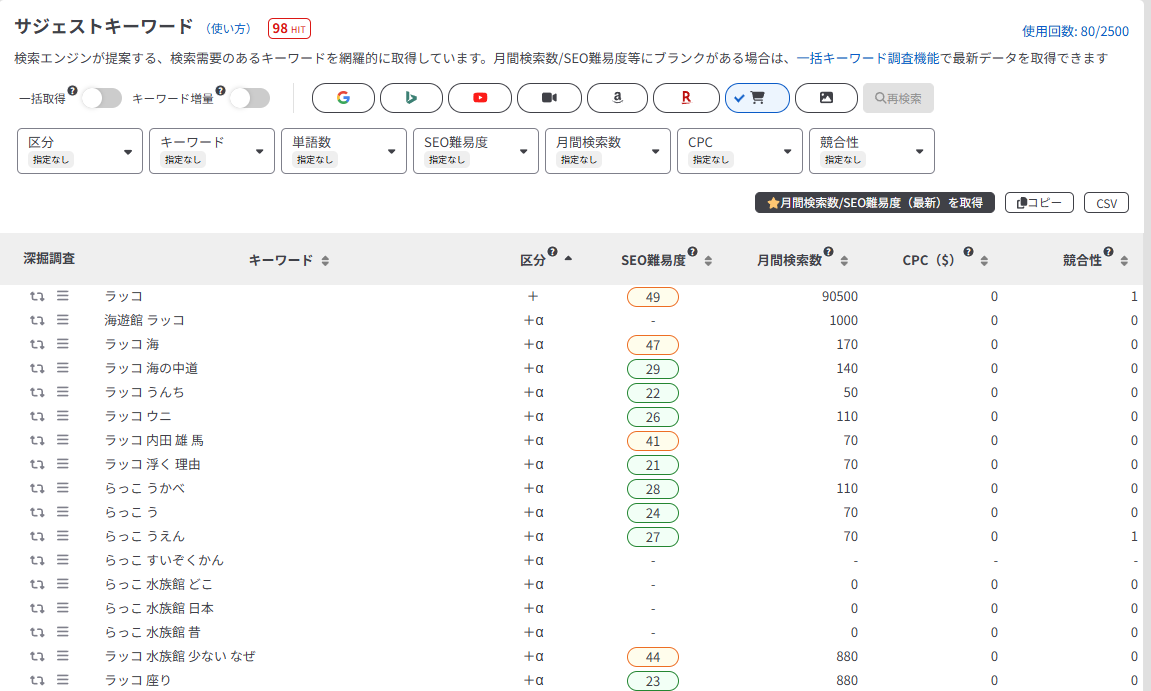
Task: Select the image search suggest source button
Action: pos(826,98)
